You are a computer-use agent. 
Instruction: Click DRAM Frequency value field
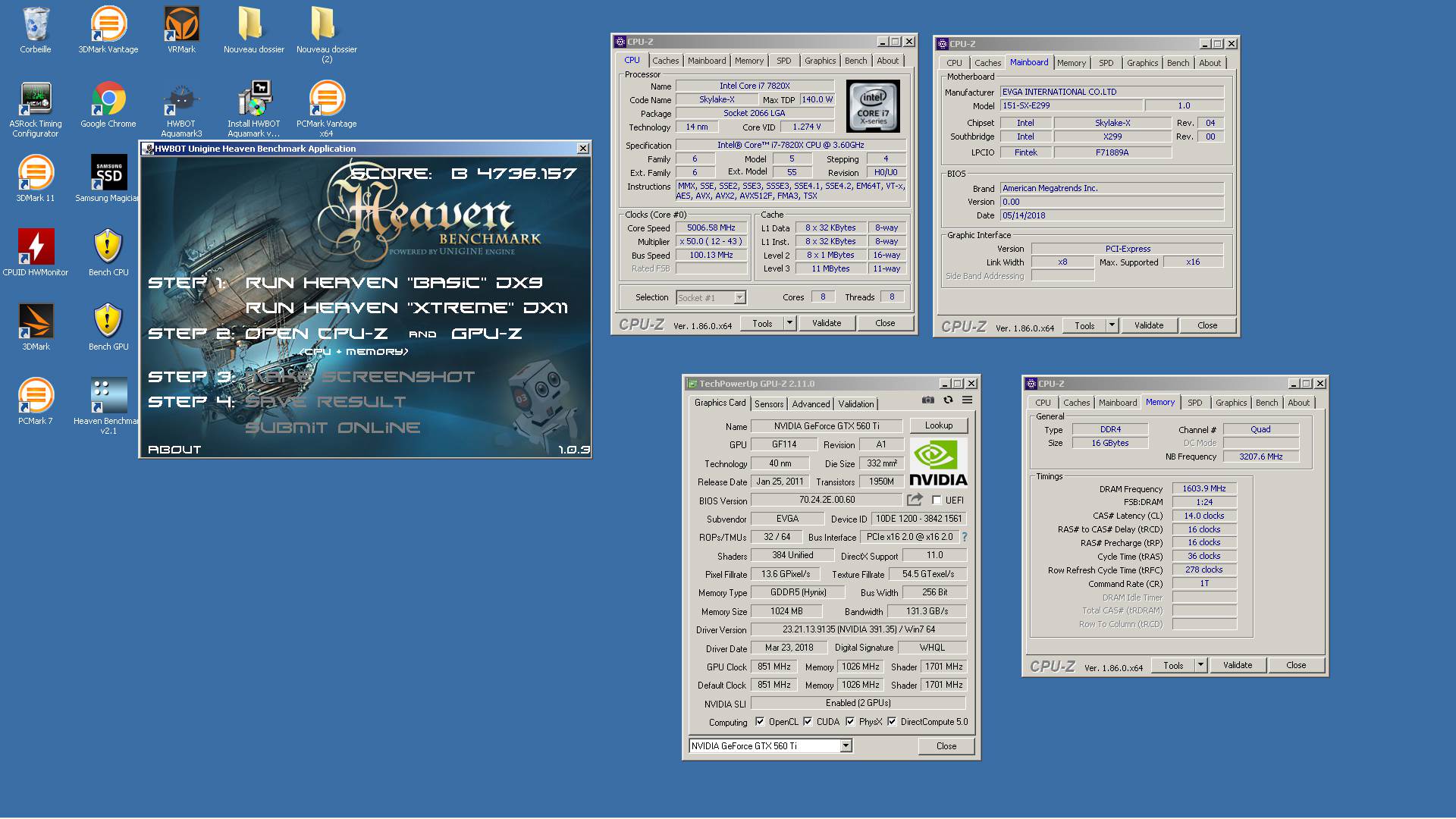coord(1204,488)
